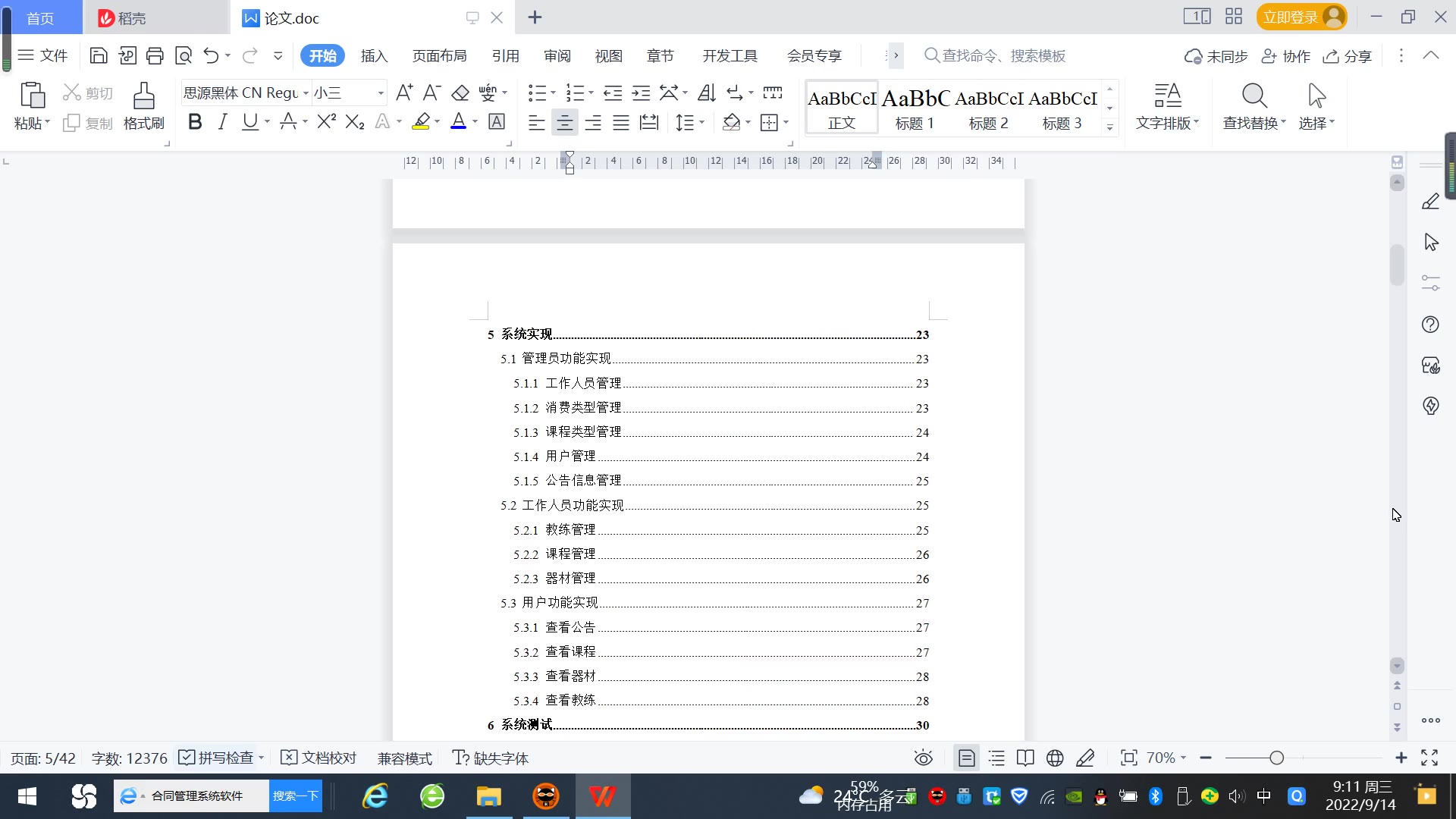Open Find and Replace magnifier icon
The height and width of the screenshot is (819, 1456).
pos(1254,96)
